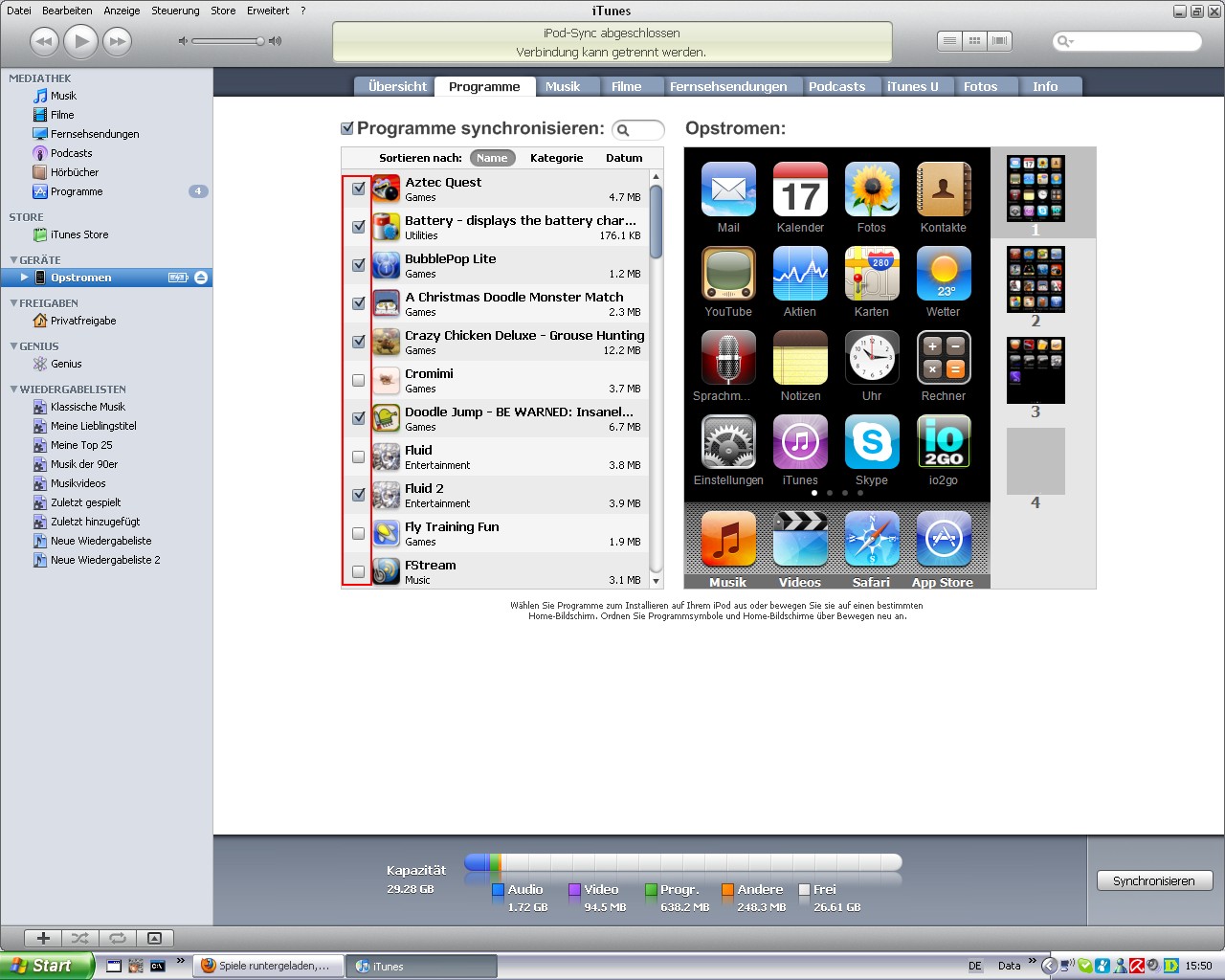This screenshot has width=1225, height=980.
Task: Uncheck the BubblePop Lite checkbox
Action: [359, 265]
